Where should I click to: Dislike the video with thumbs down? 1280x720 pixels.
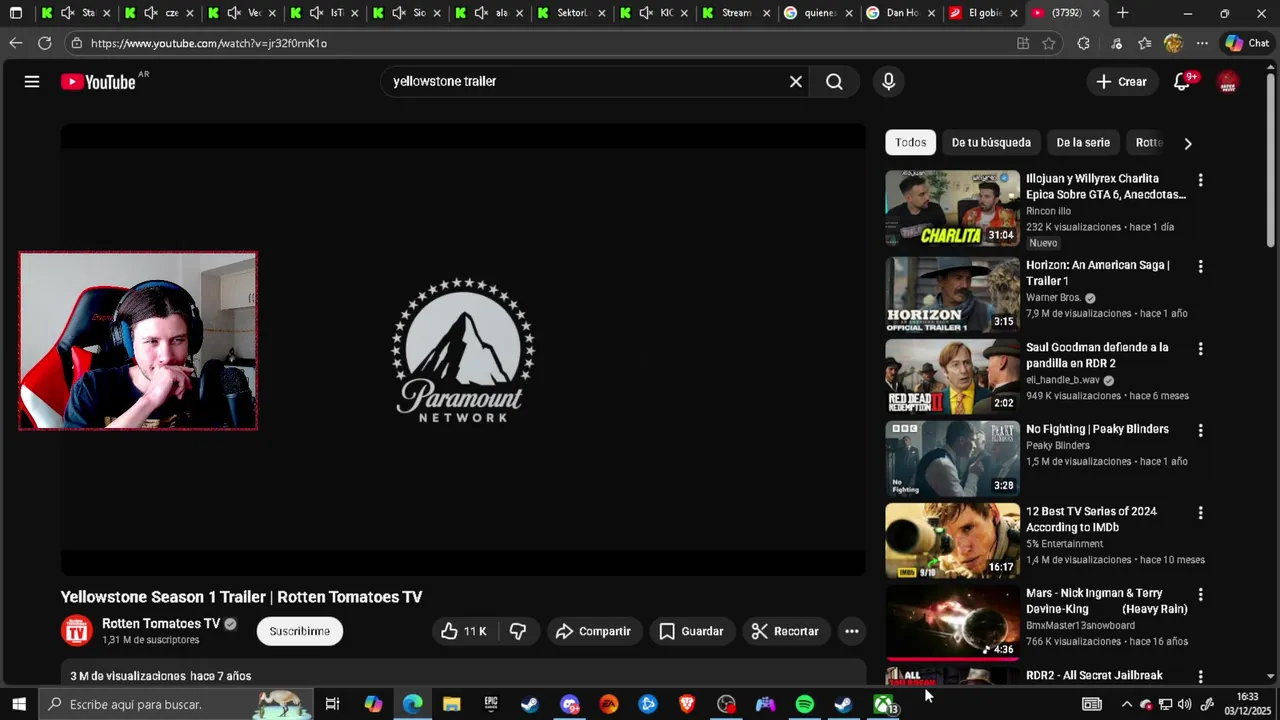click(x=518, y=631)
